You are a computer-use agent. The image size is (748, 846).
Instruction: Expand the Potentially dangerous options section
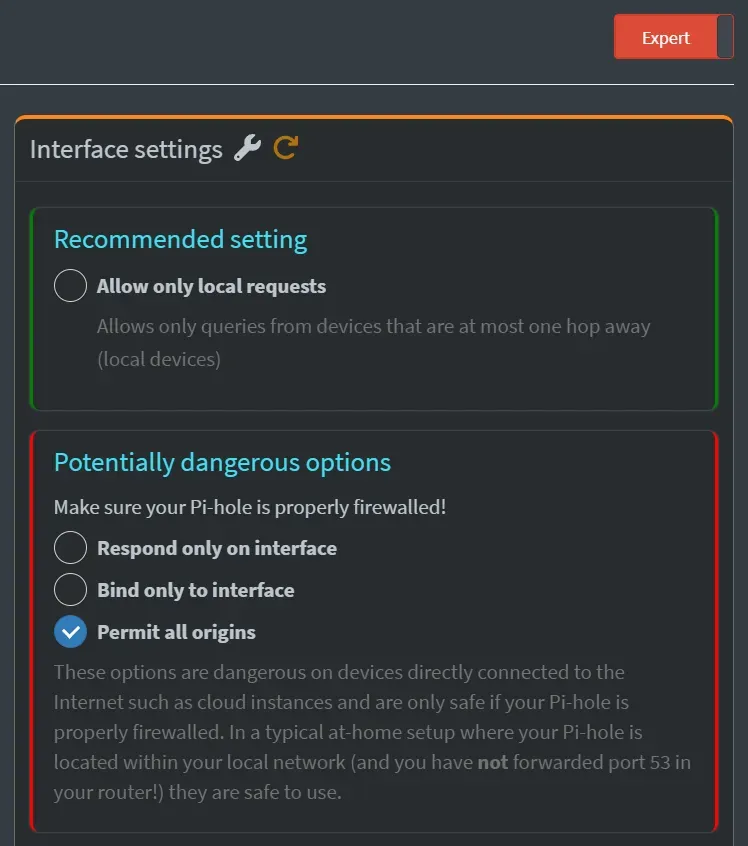click(221, 462)
